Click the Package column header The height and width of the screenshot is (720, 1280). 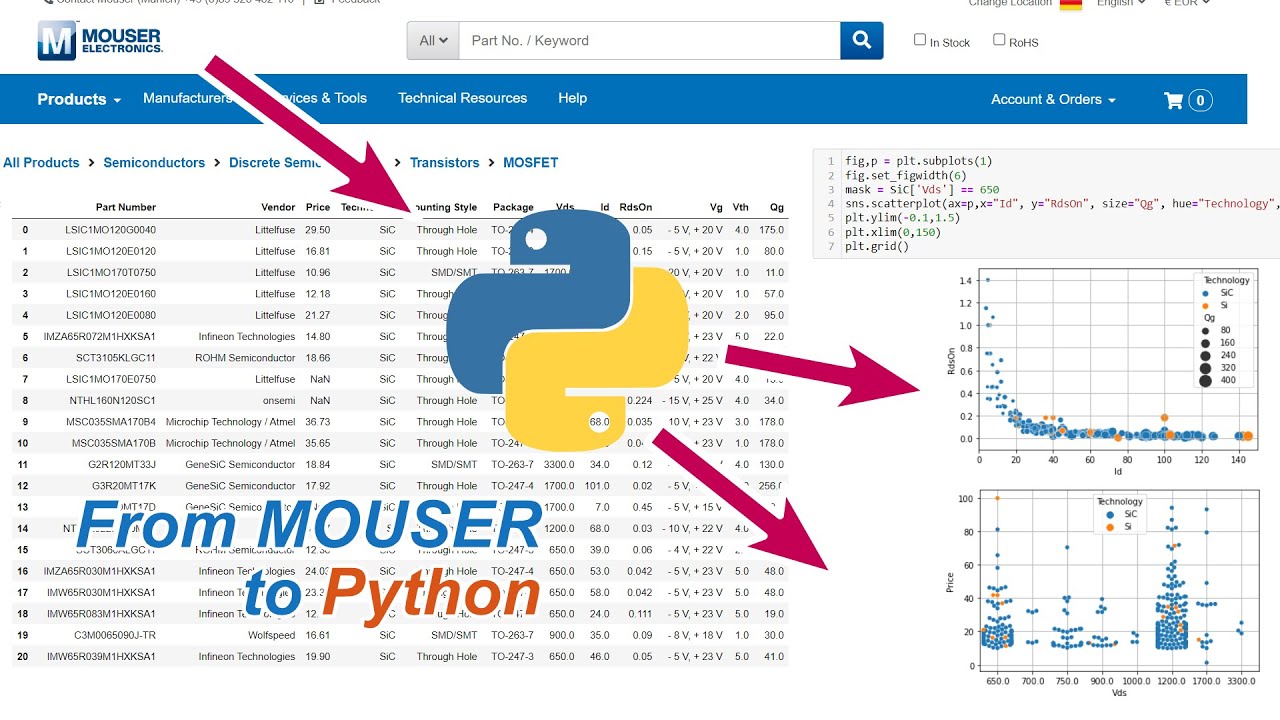513,207
